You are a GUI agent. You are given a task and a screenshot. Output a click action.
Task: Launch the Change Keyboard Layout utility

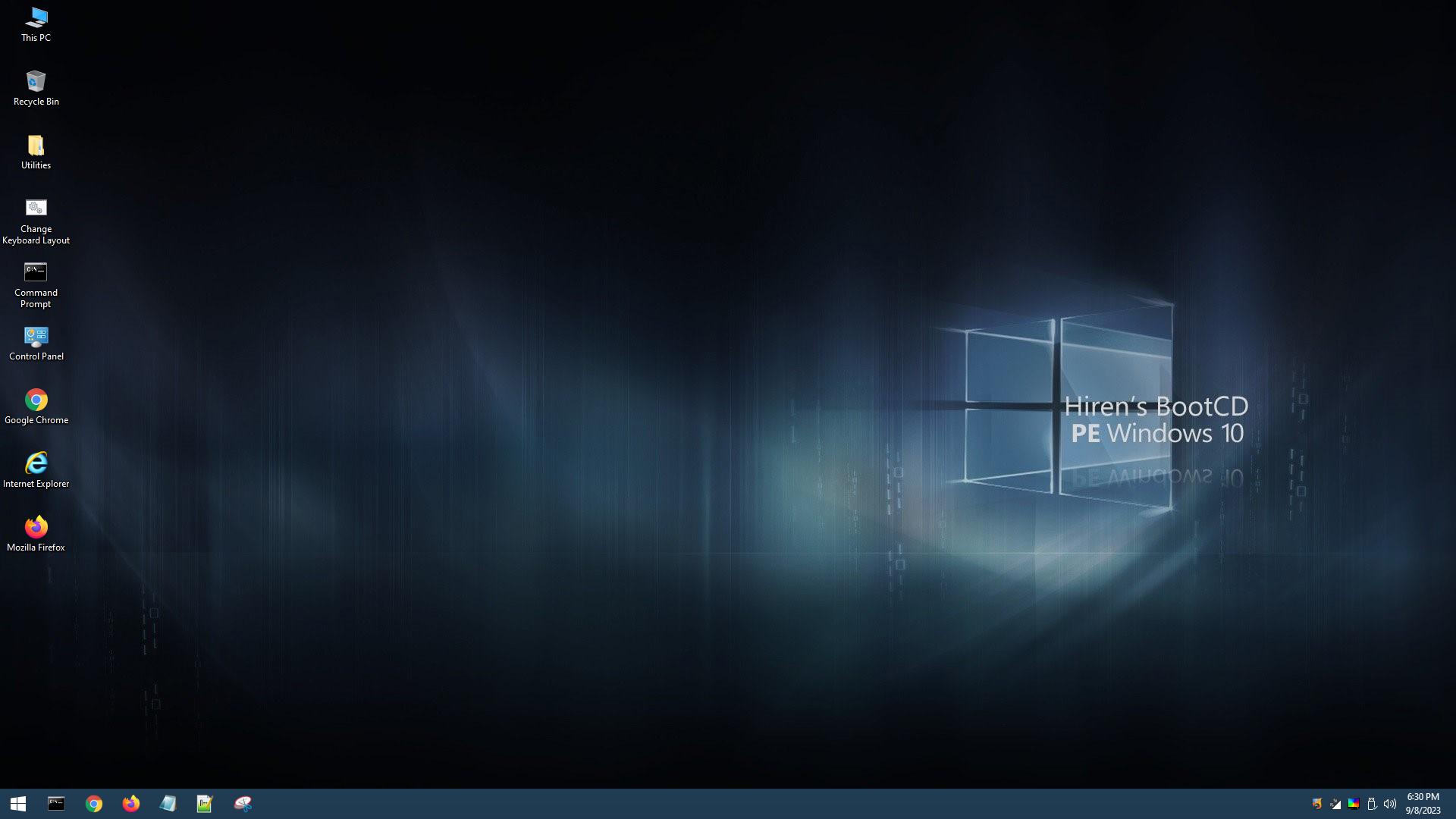(35, 208)
